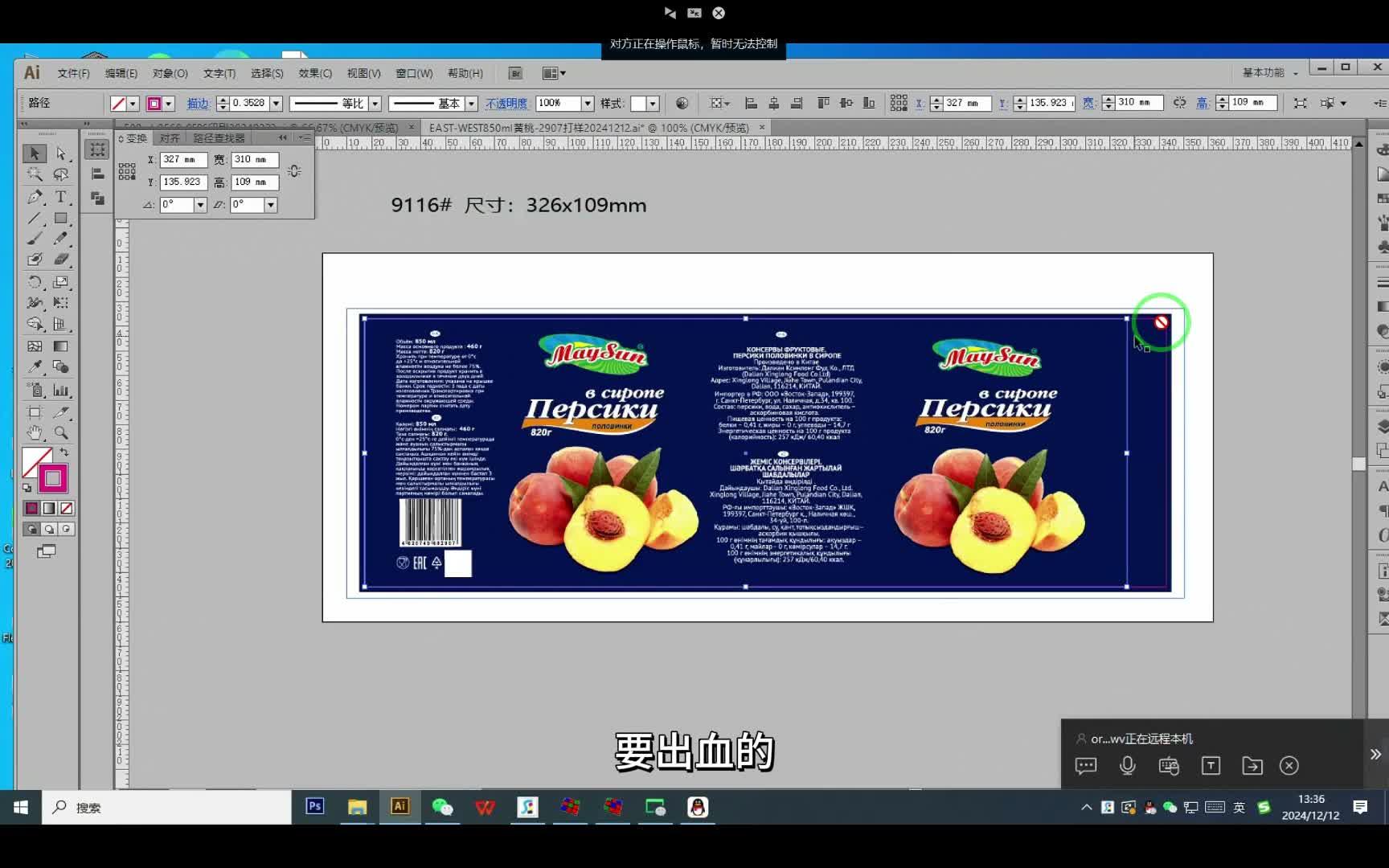Image resolution: width=1389 pixels, height=868 pixels.
Task: Activate the Artboard tool
Action: click(34, 412)
